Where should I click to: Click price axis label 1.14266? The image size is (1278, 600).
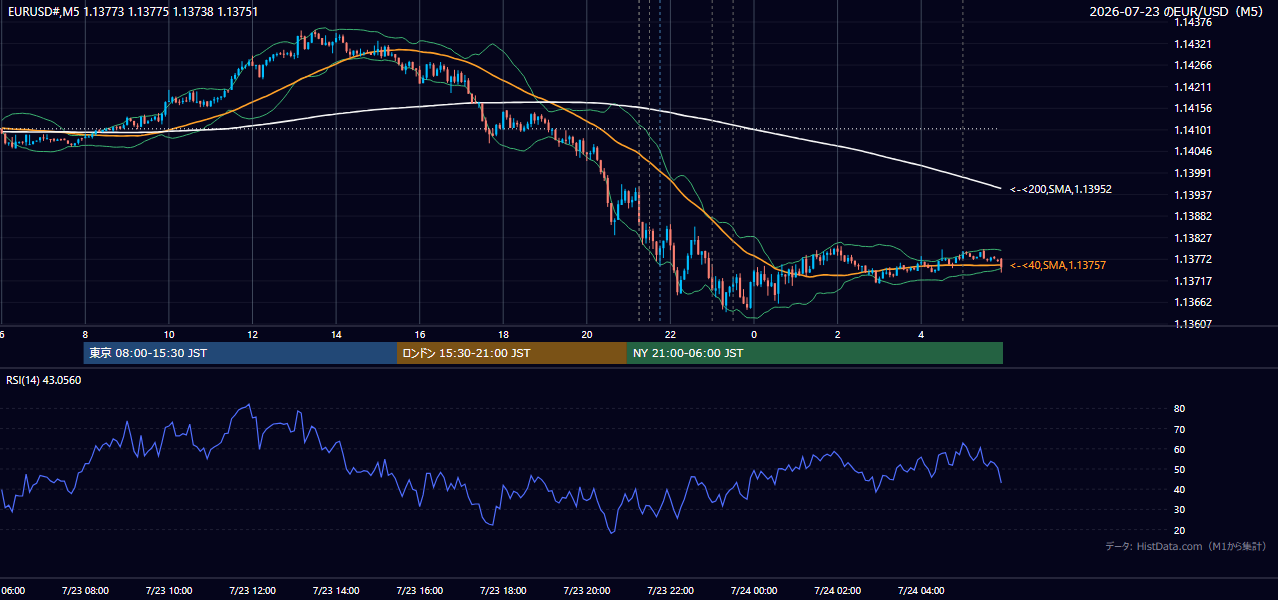[x=1193, y=65]
